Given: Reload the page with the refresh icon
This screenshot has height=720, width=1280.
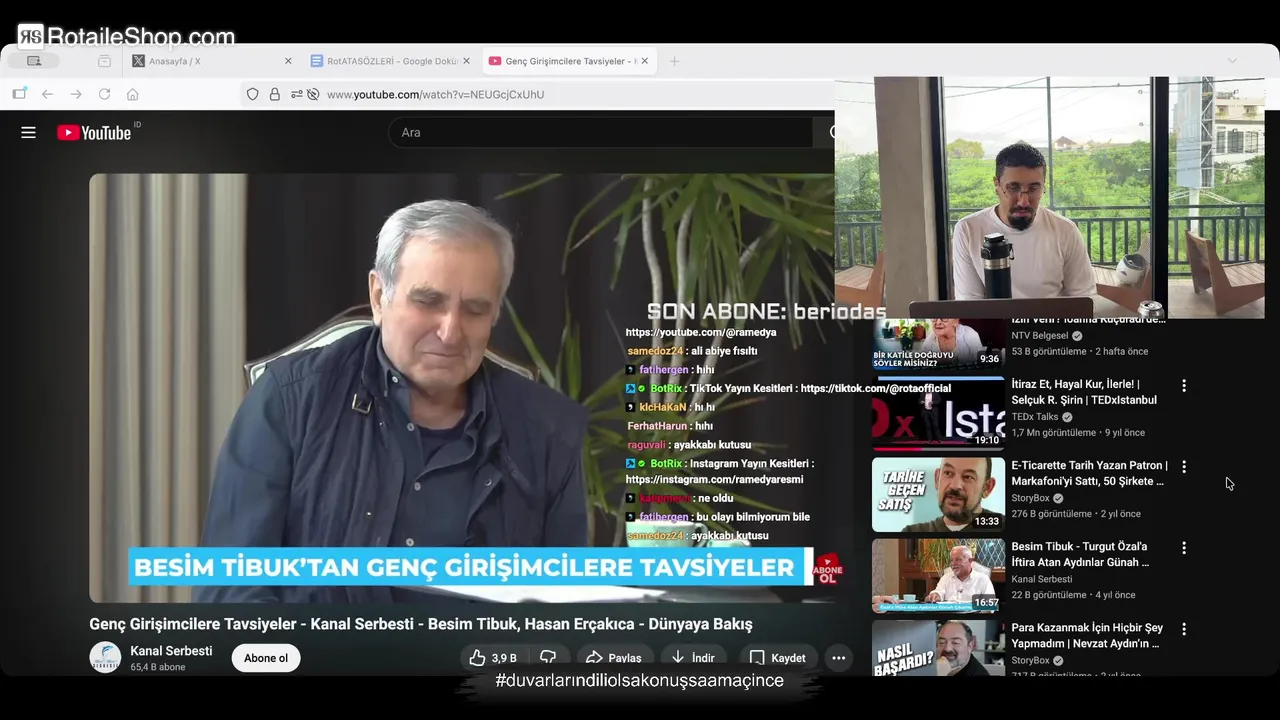Looking at the screenshot, I should tap(104, 94).
